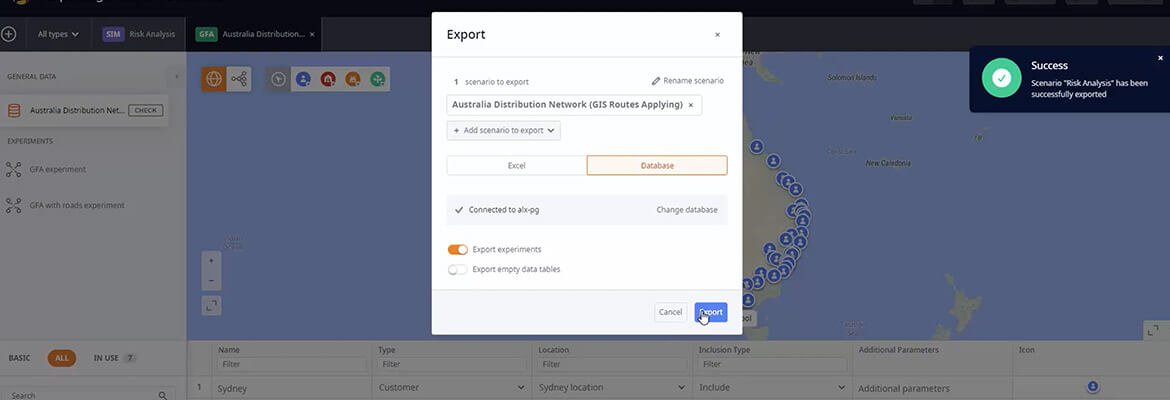Viewport: 1170px width, 400px height.
Task: Click the blue customer icon in map toolbar
Action: 303,78
